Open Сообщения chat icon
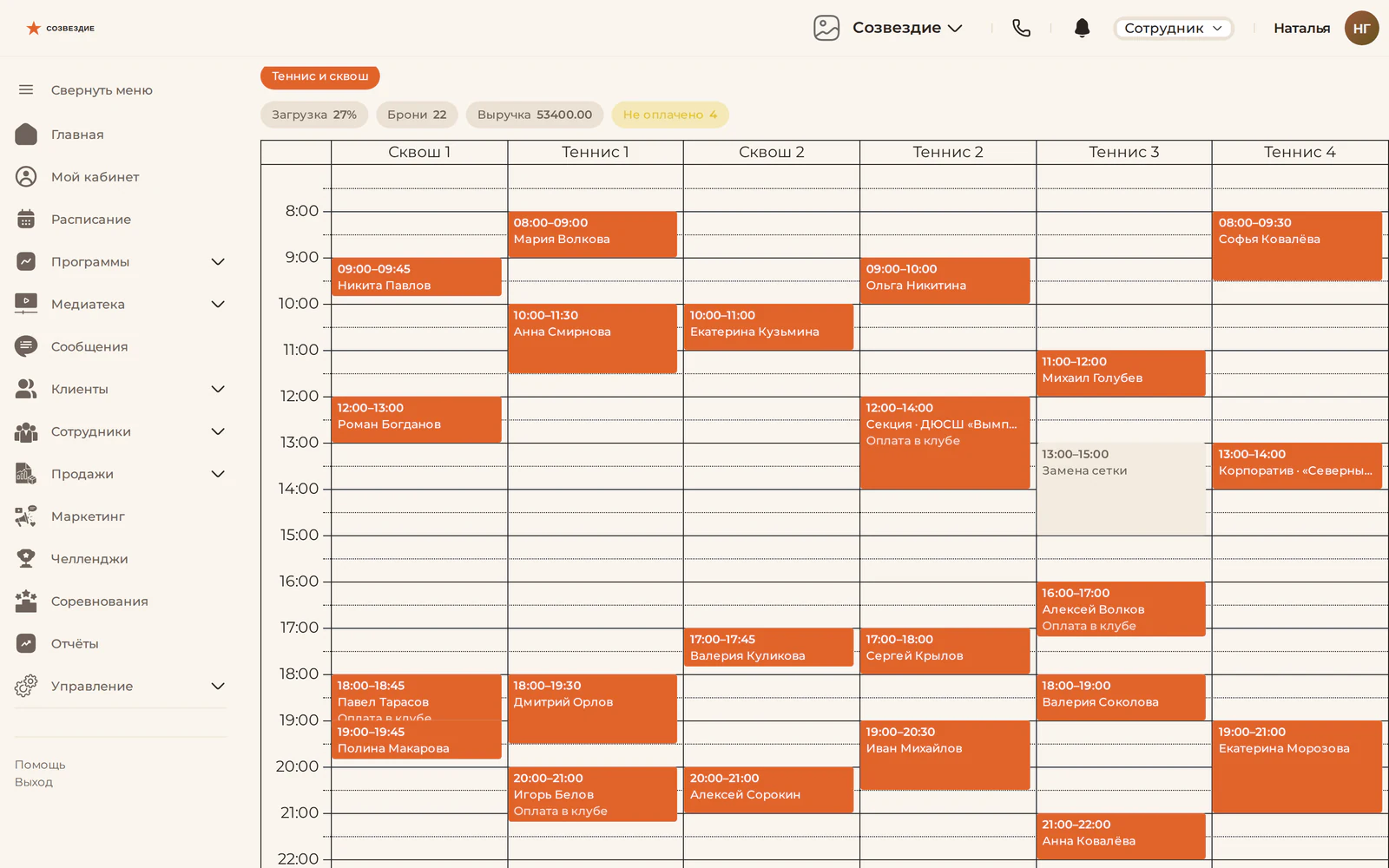1389x868 pixels. [x=26, y=346]
